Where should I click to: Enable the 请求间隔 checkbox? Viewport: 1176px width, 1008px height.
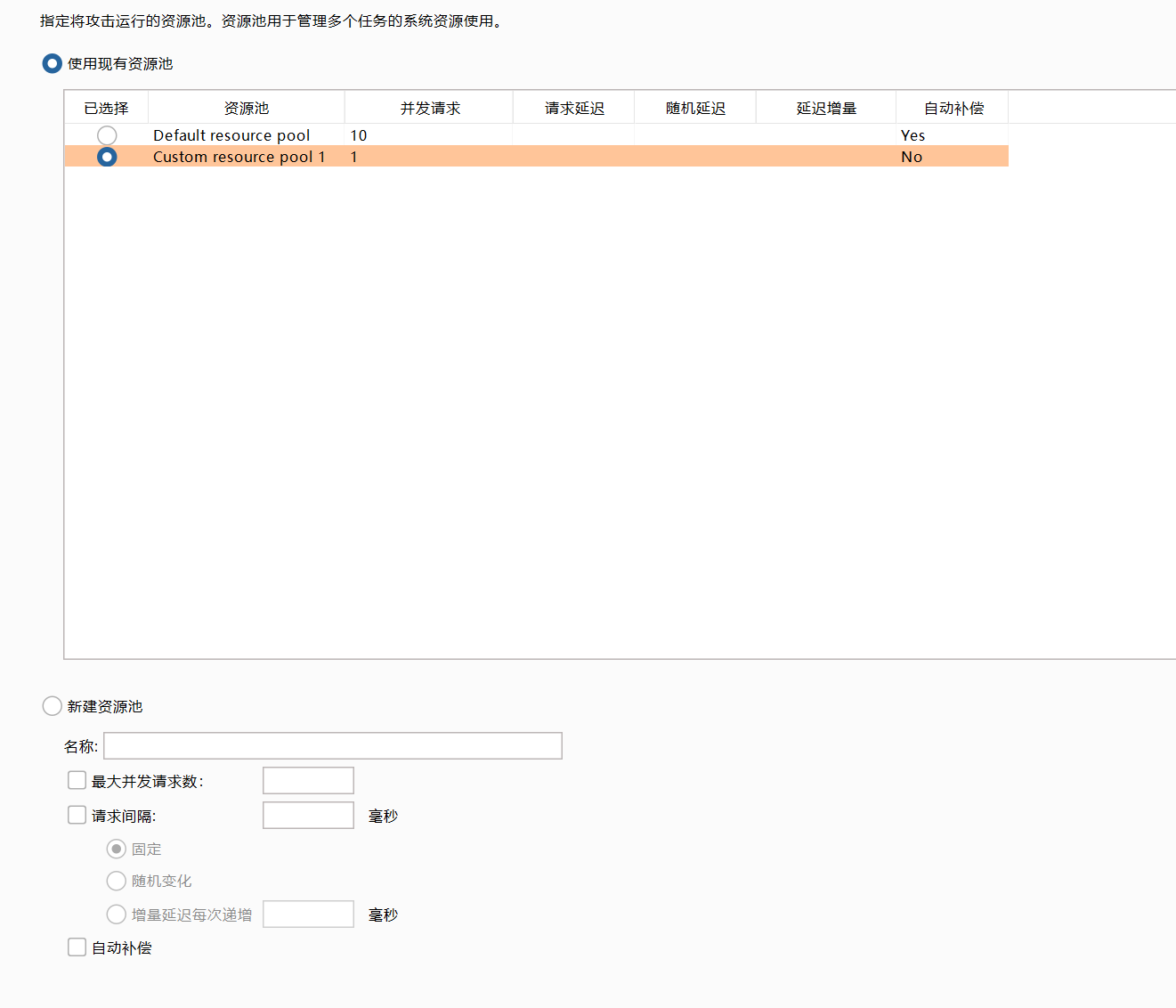pos(77,816)
